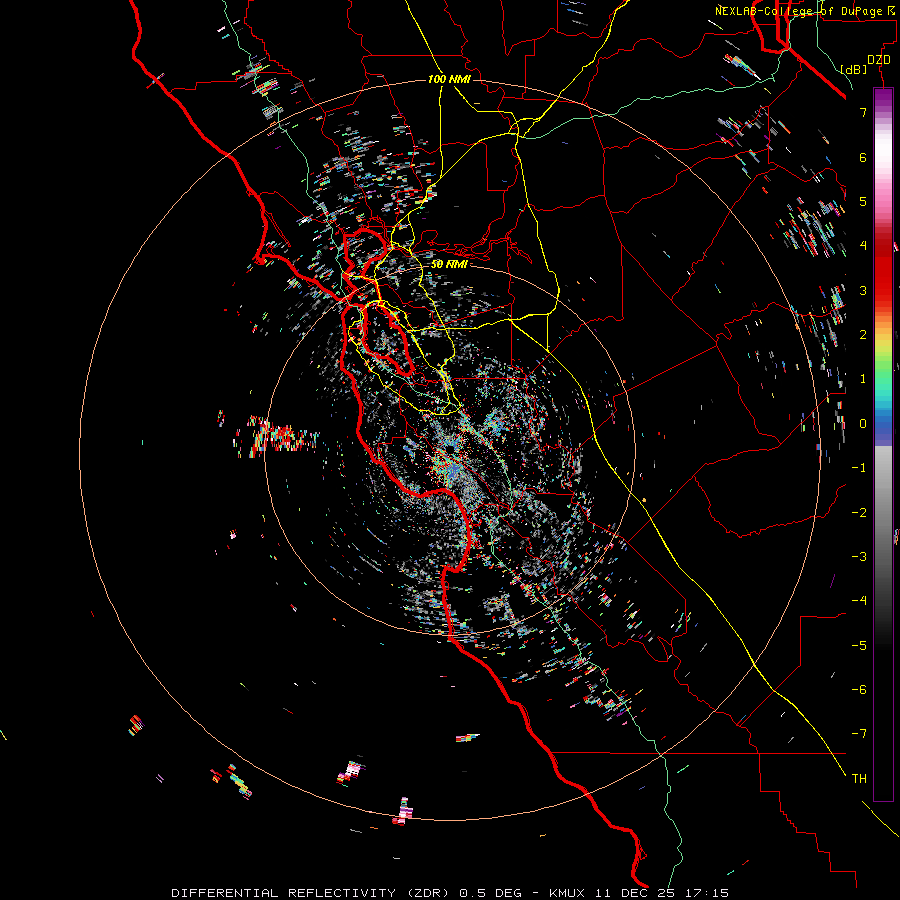Click the KMUX radar site identifier in caption
Image resolution: width=900 pixels, height=900 pixels.
point(567,893)
